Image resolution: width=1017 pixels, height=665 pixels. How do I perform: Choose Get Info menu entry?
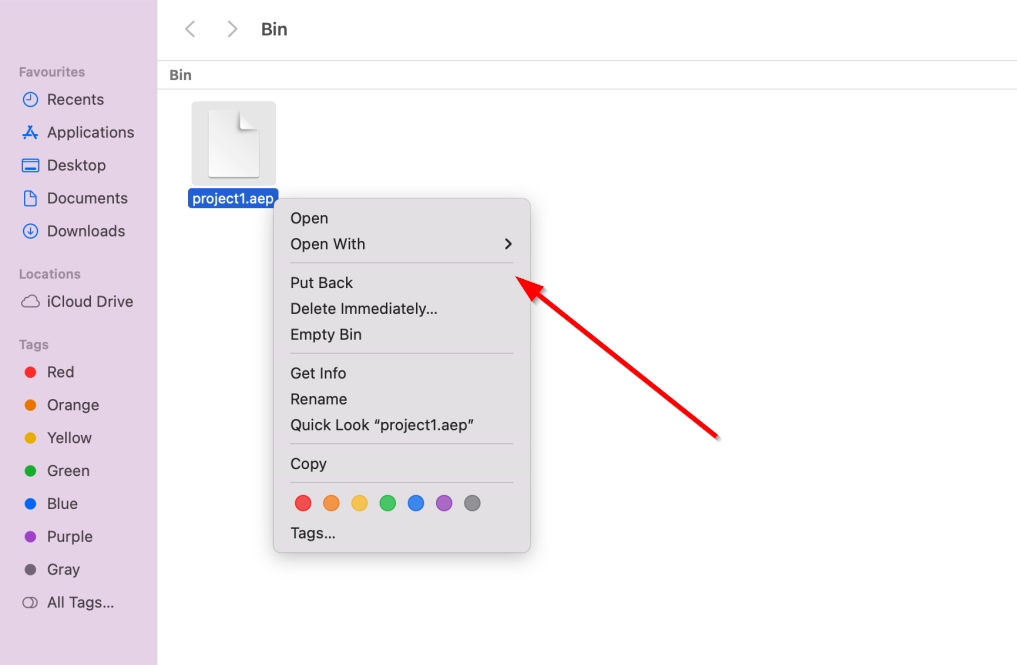pos(318,373)
